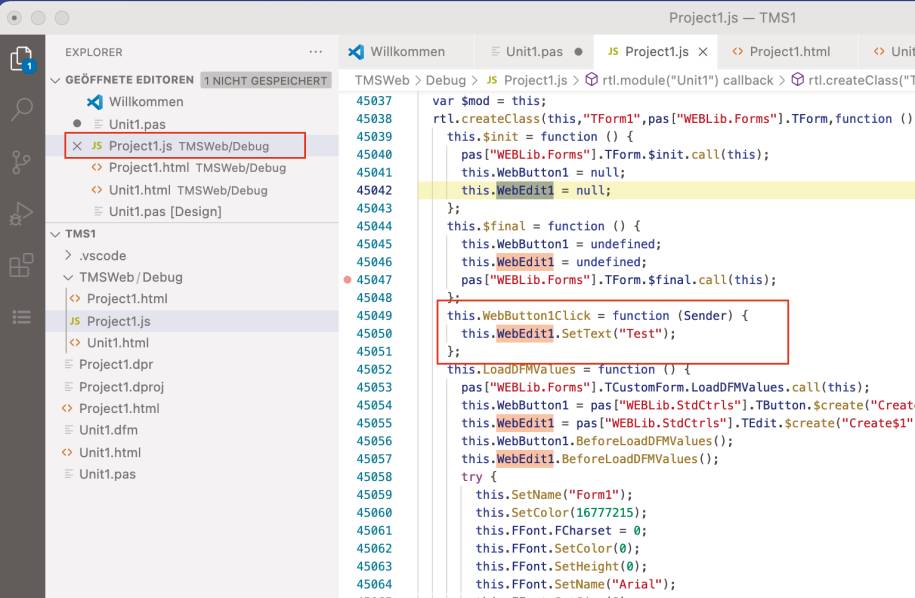Viewport: 915px width, 598px height.
Task: Open root Project1.html below Project1.dproj
Action: tap(119, 408)
